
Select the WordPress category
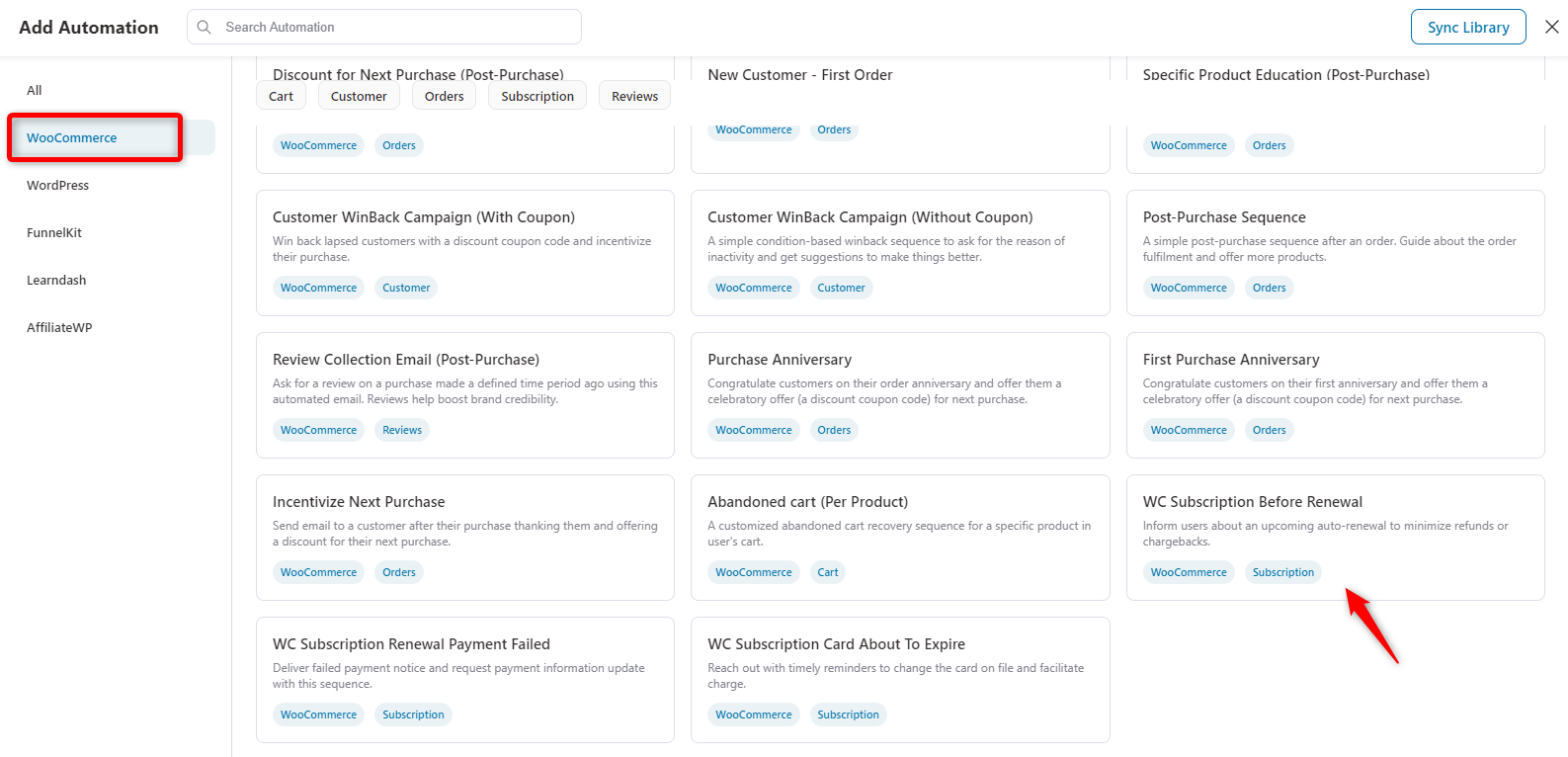click(58, 185)
